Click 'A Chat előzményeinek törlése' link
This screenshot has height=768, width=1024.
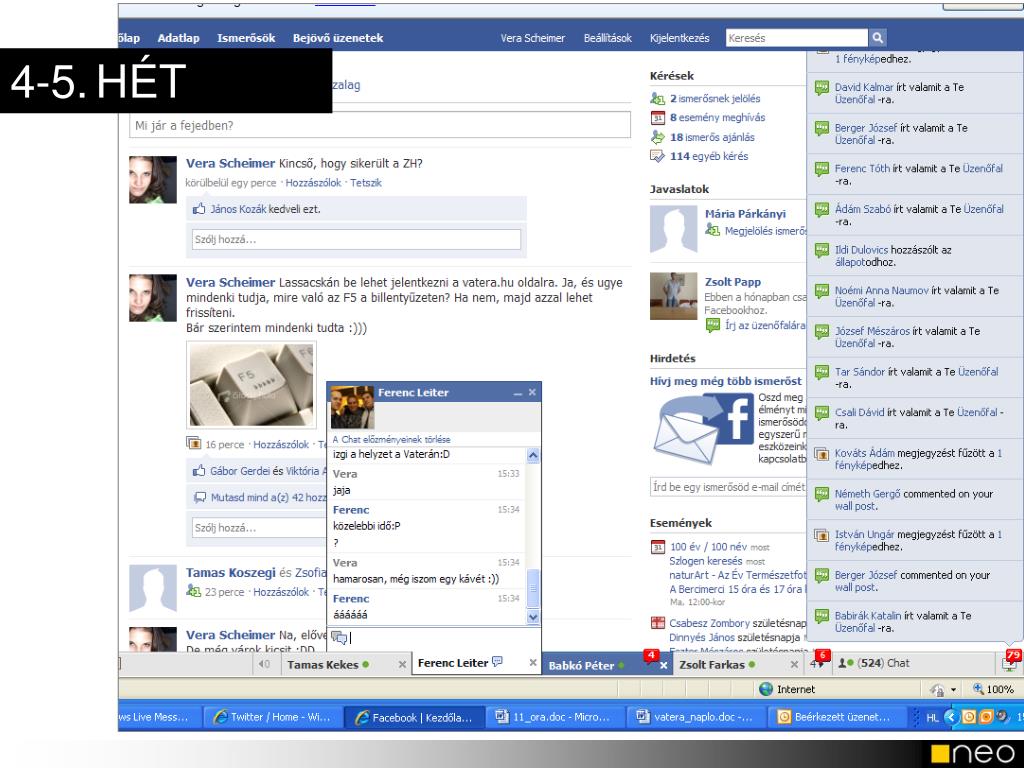(x=391, y=440)
